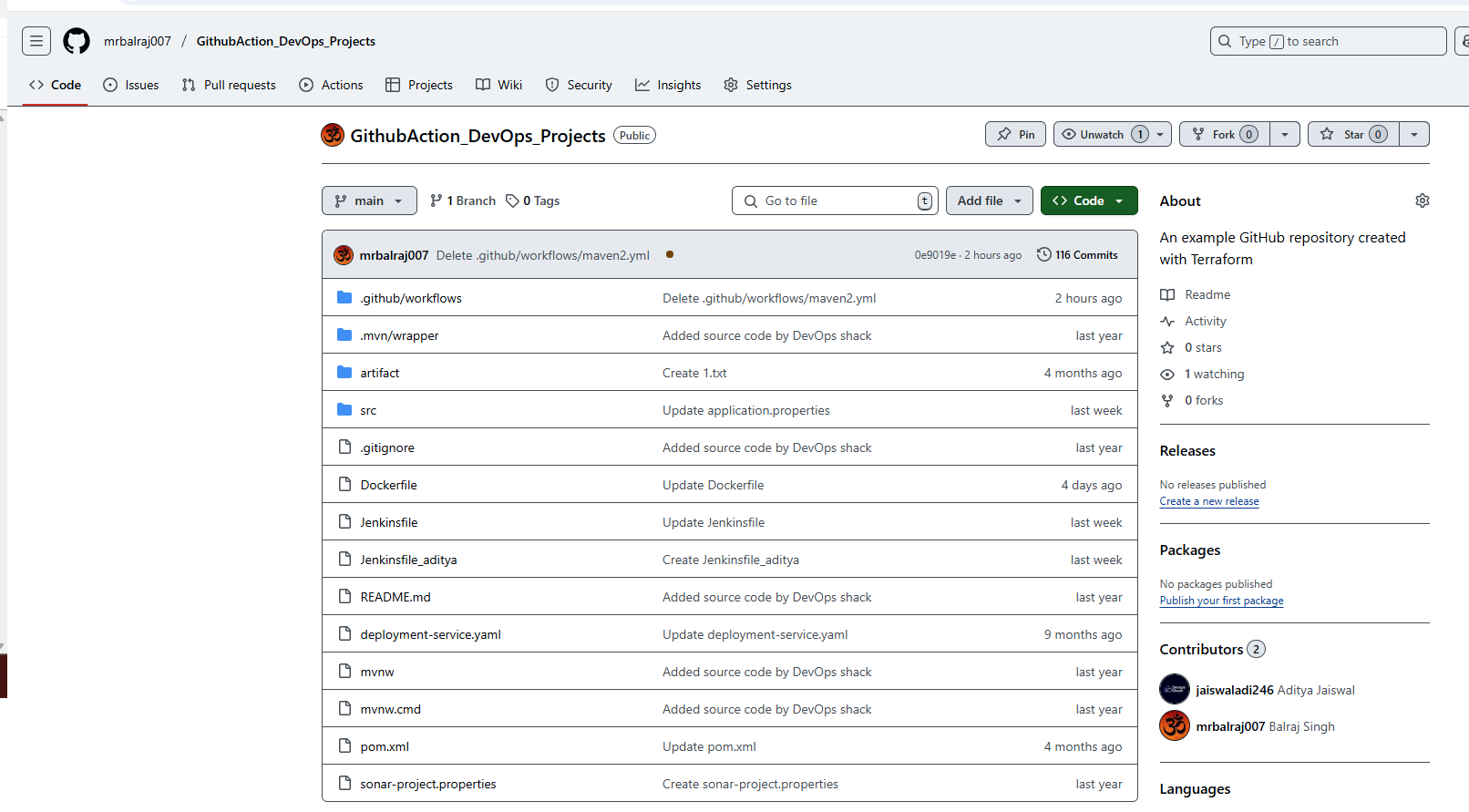The height and width of the screenshot is (812, 1469).
Task: Open the .mvn/wrapper folder
Action: [399, 335]
